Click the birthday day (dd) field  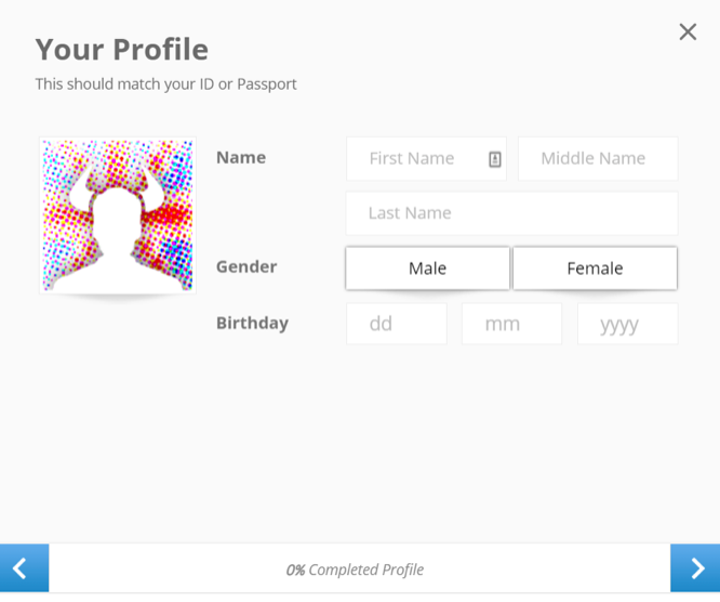pyautogui.click(x=396, y=324)
